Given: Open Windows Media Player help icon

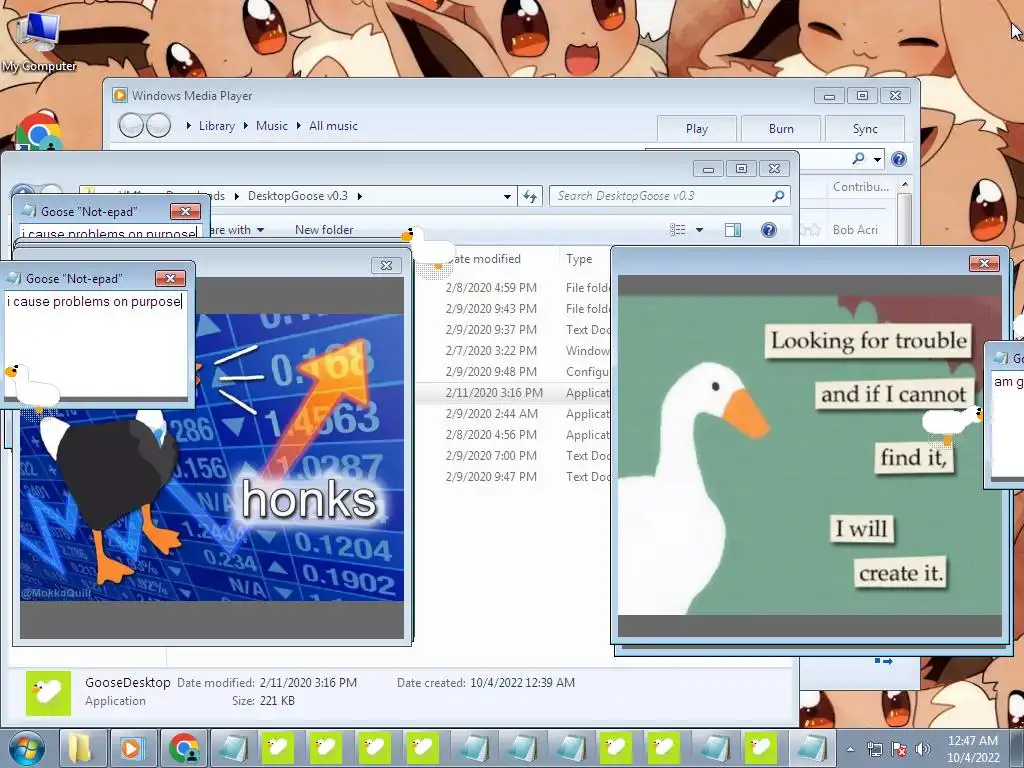Looking at the screenshot, I should [899, 159].
